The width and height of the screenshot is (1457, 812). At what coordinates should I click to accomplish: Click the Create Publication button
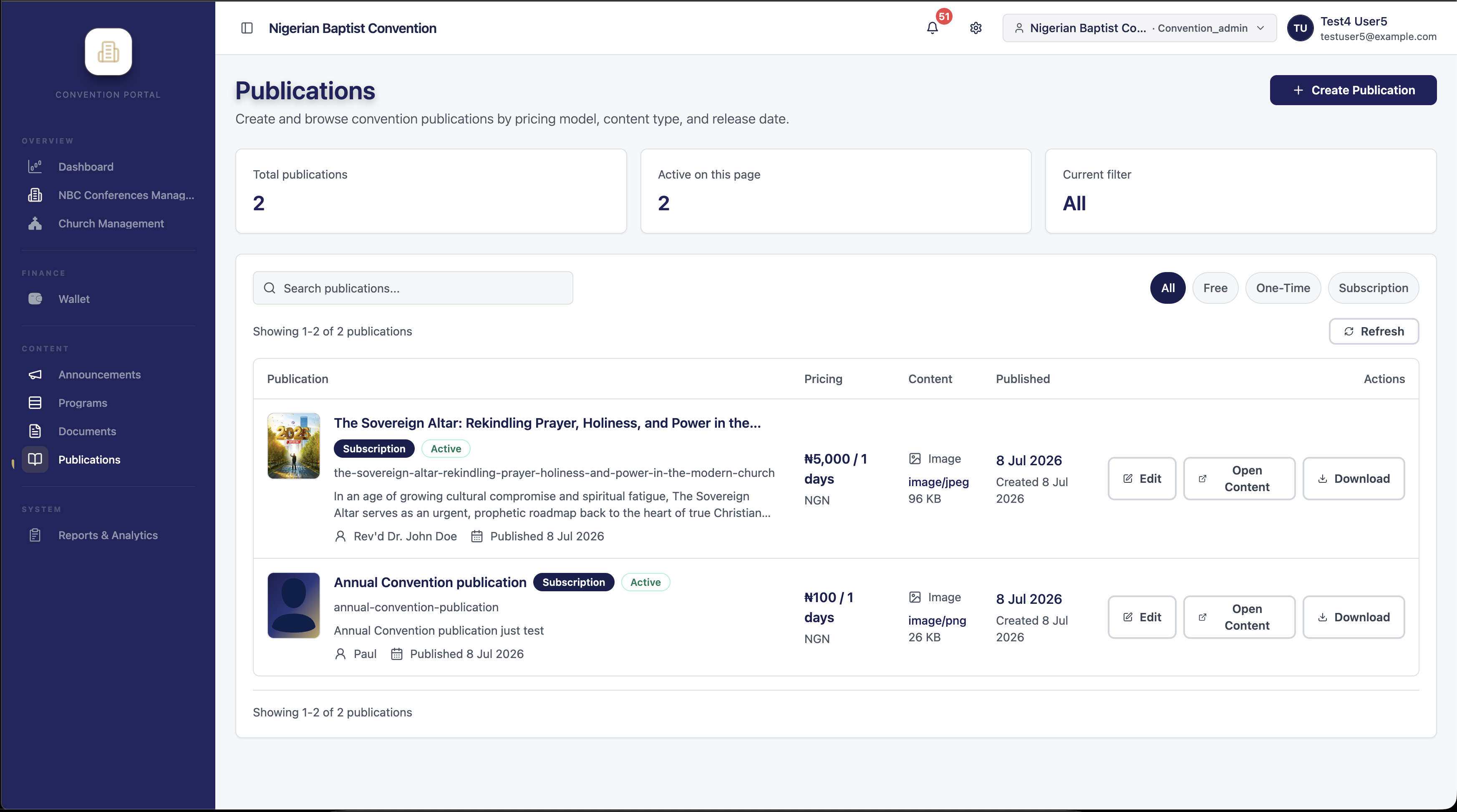coord(1353,91)
